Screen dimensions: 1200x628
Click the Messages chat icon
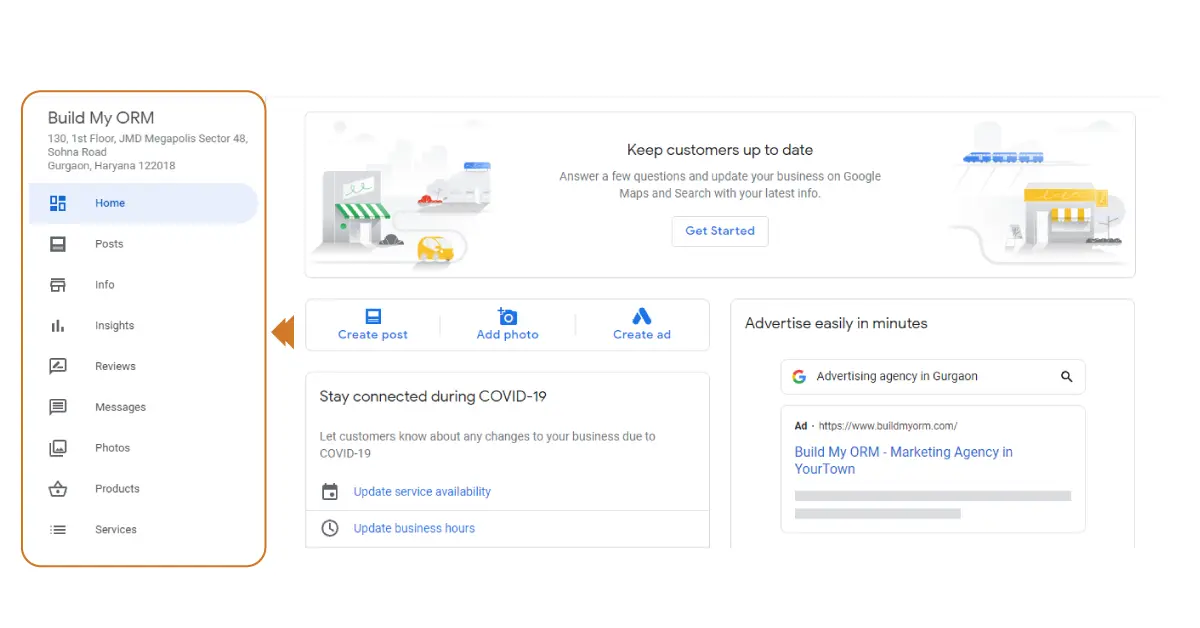pyautogui.click(x=58, y=407)
